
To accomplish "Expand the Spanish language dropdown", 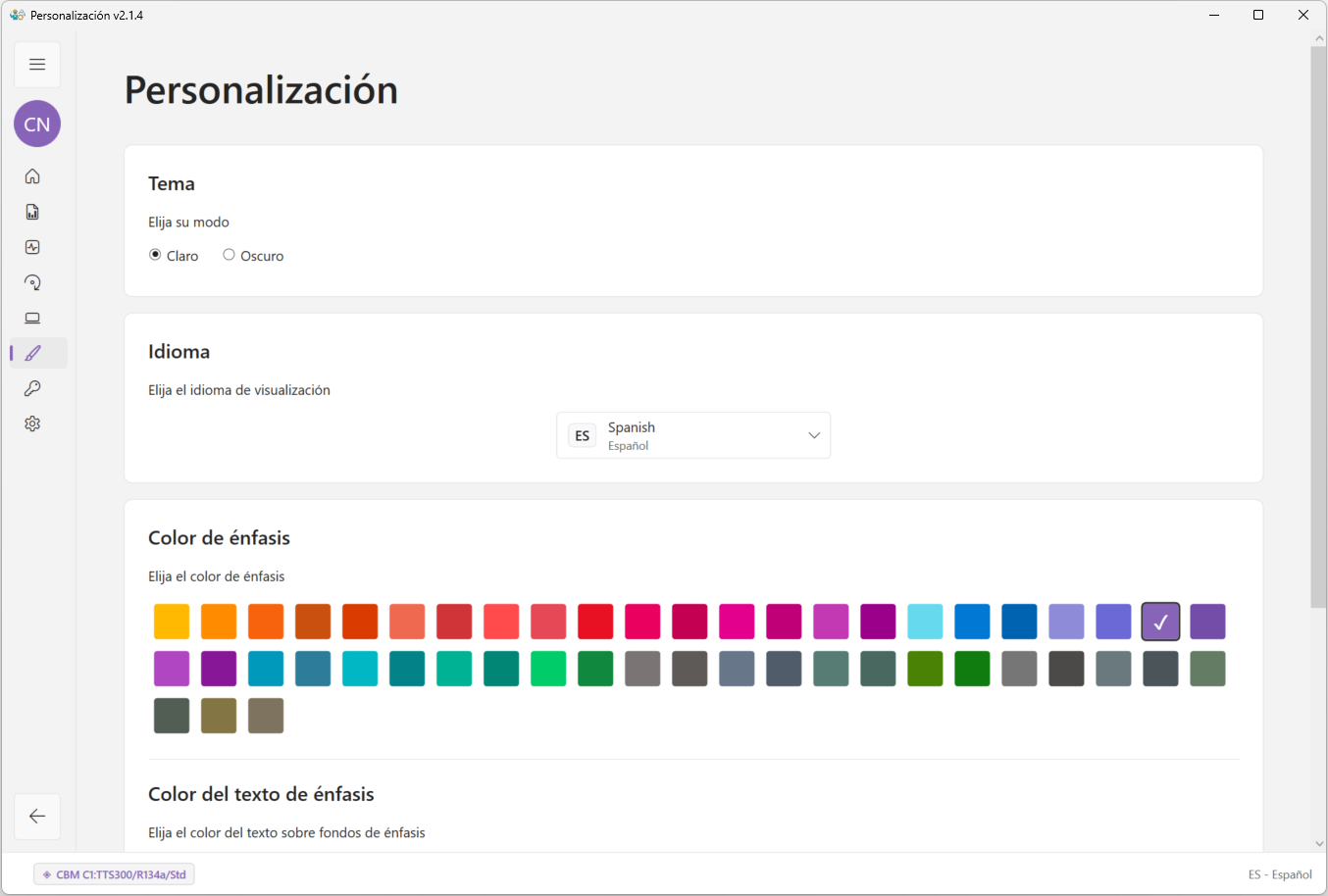I will pyautogui.click(x=693, y=435).
